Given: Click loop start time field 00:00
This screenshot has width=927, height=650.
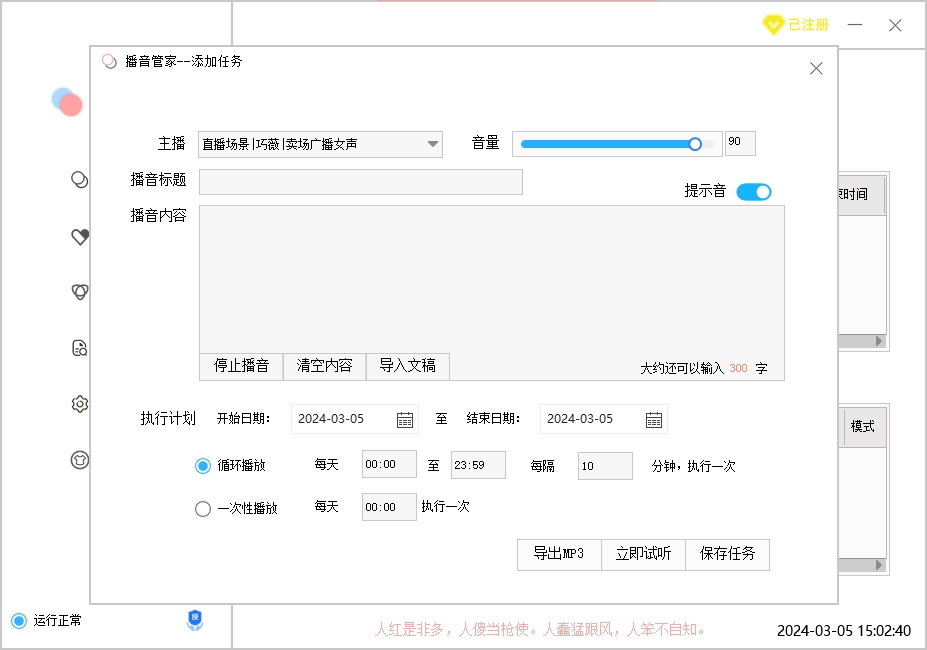Looking at the screenshot, I should pos(389,464).
